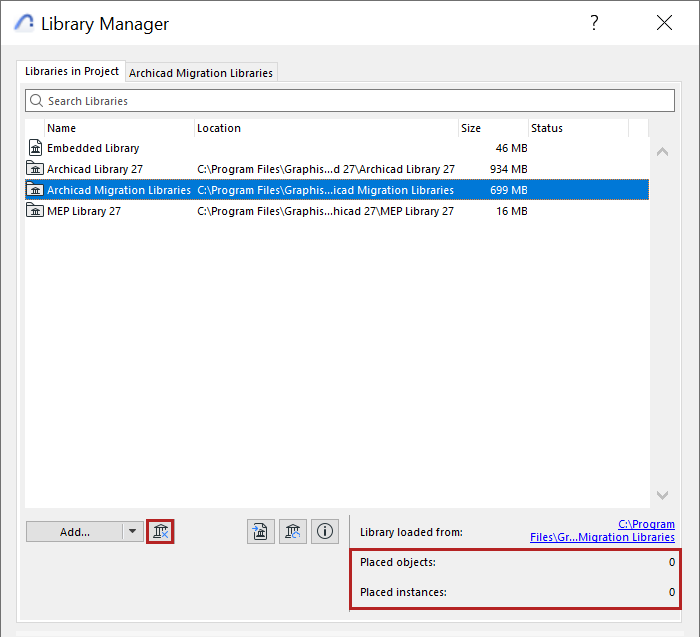700x637 pixels.
Task: Open the library Info icon button
Action: [x=325, y=531]
